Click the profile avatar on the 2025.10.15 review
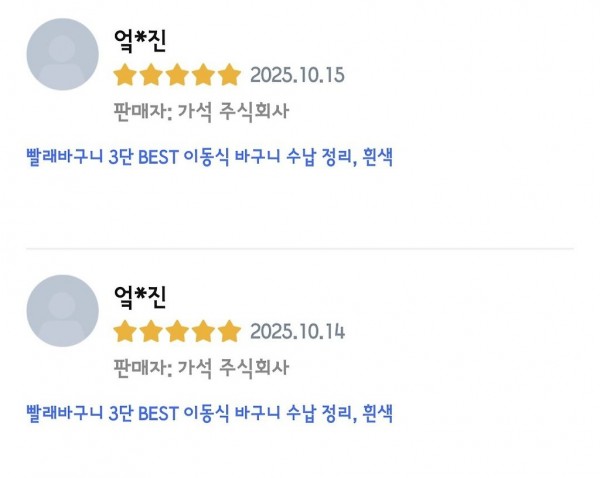600x478 pixels. click(x=62, y=54)
